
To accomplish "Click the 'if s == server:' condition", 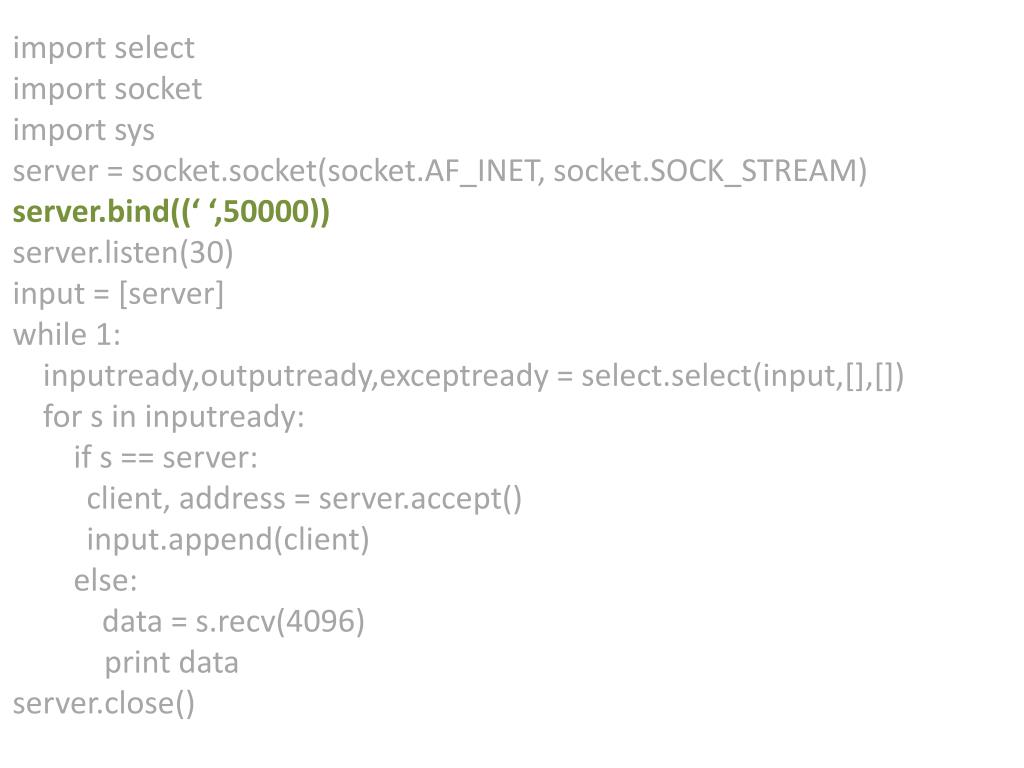I will pos(166,458).
